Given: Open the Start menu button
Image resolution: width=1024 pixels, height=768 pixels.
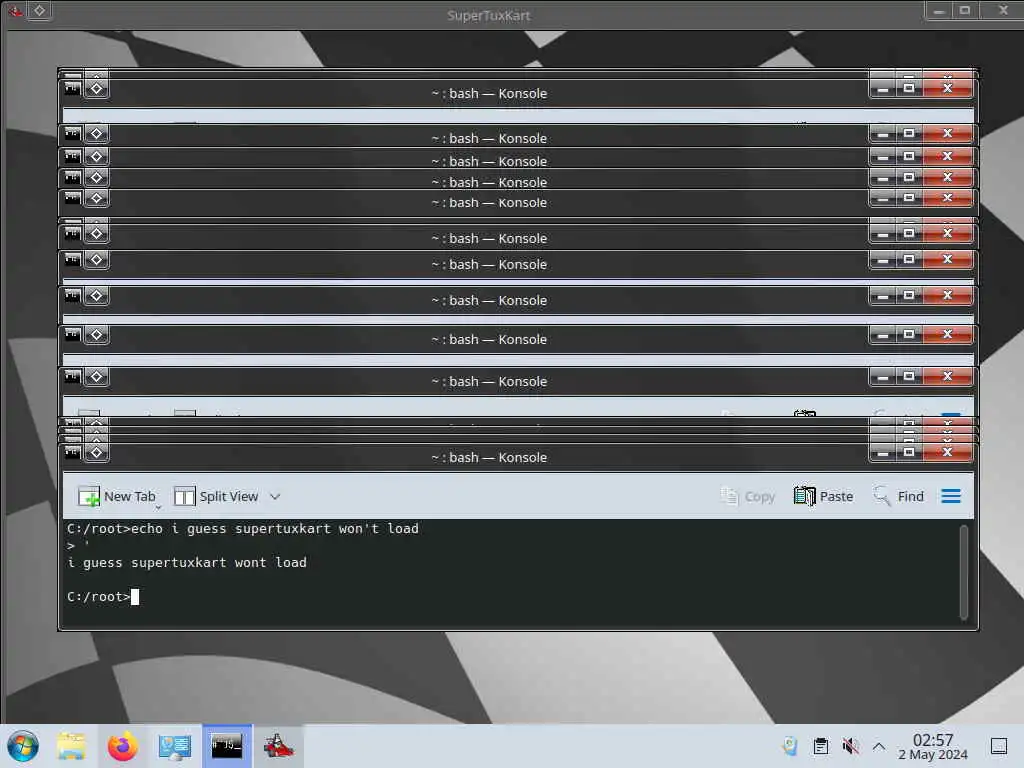Looking at the screenshot, I should point(23,746).
